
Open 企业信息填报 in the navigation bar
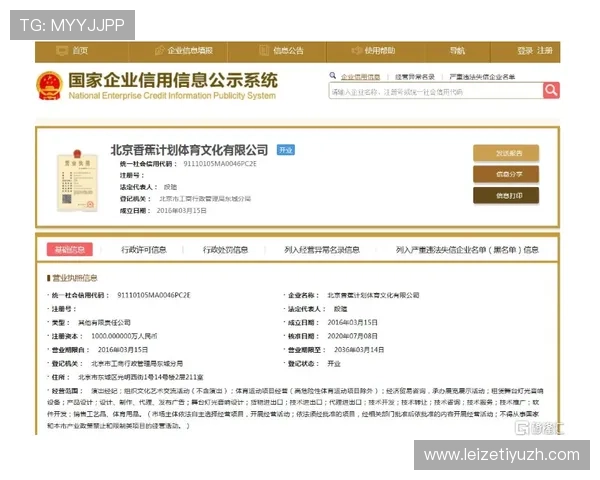(190, 51)
